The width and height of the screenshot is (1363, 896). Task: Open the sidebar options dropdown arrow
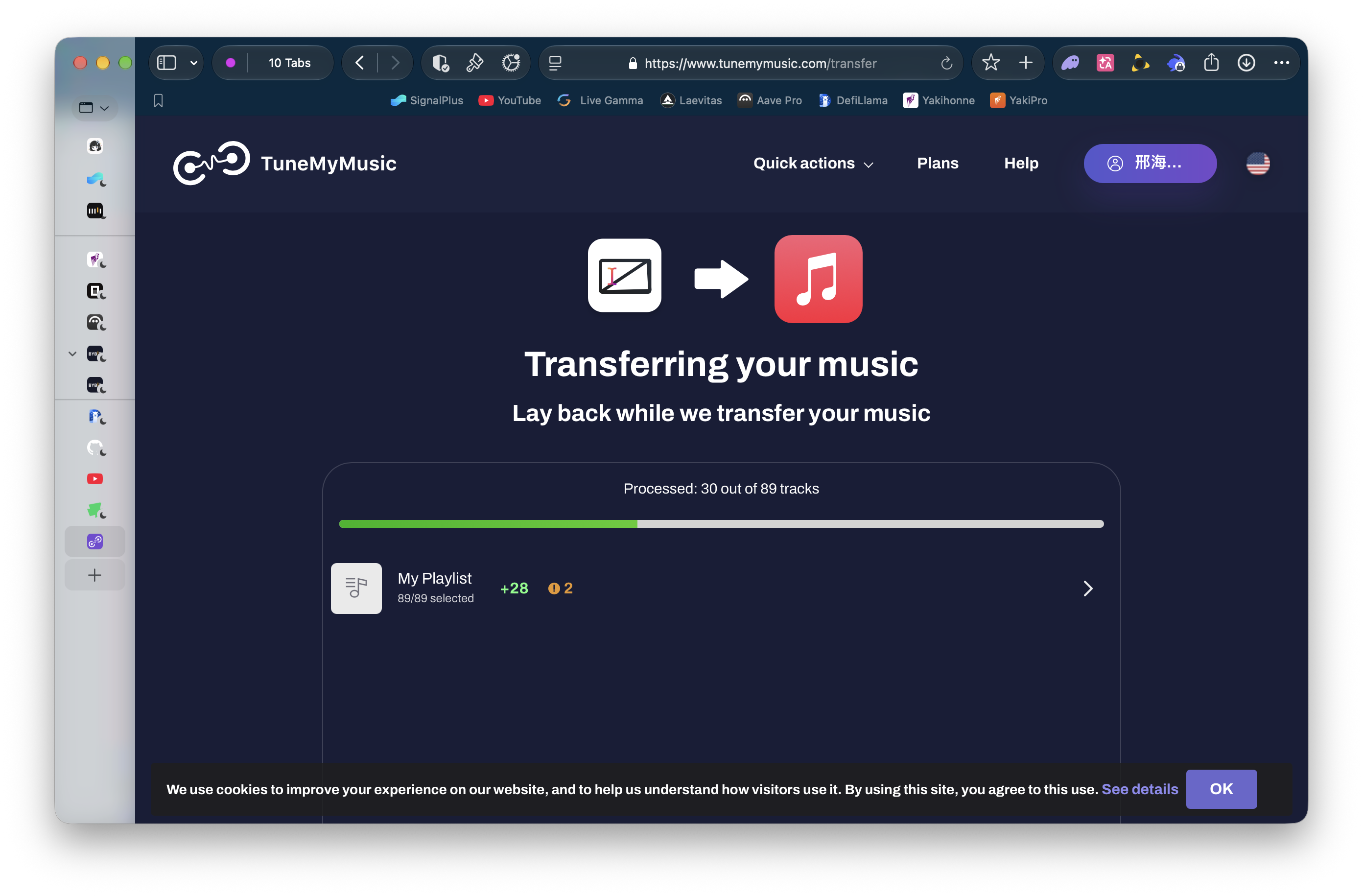[193, 63]
